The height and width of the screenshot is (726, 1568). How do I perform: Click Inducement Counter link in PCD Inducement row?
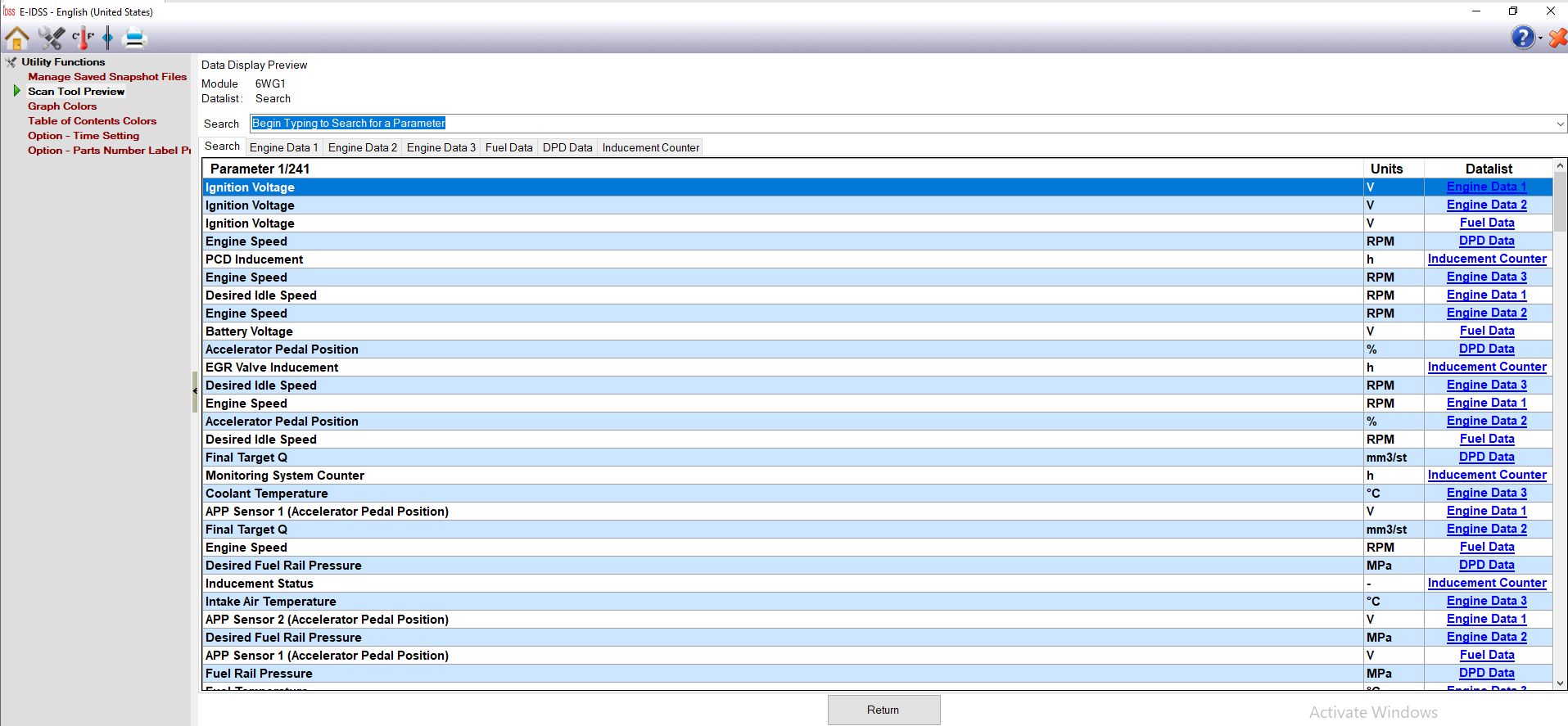point(1487,259)
